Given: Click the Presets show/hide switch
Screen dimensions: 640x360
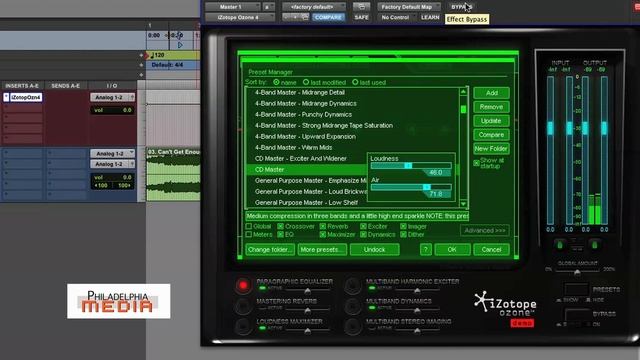Looking at the screenshot, I should click(x=576, y=289).
